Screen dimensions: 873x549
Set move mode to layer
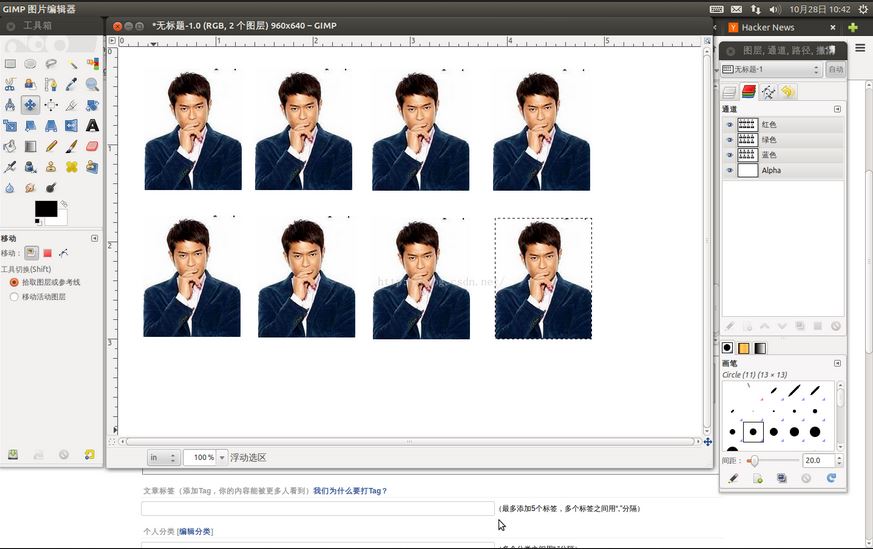[x=31, y=253]
